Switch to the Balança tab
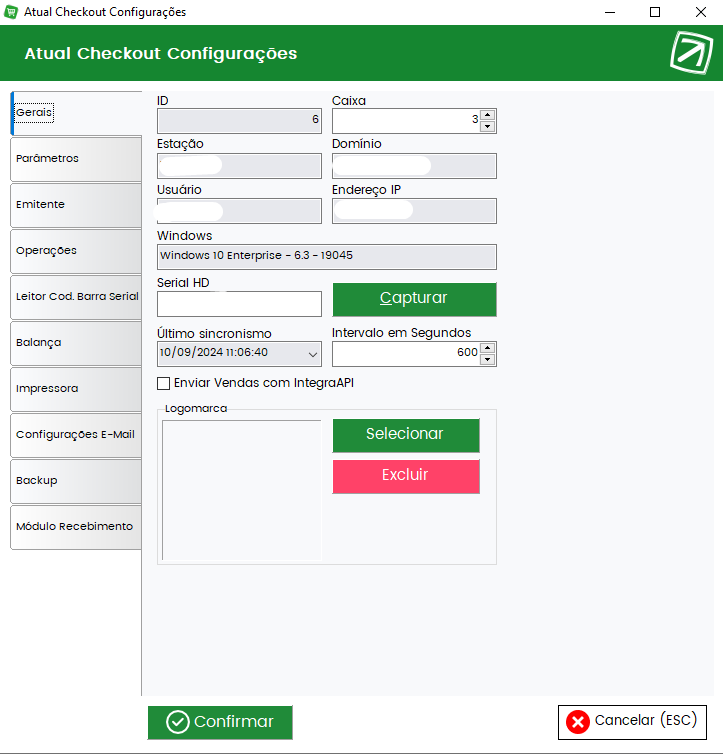 pos(76,343)
